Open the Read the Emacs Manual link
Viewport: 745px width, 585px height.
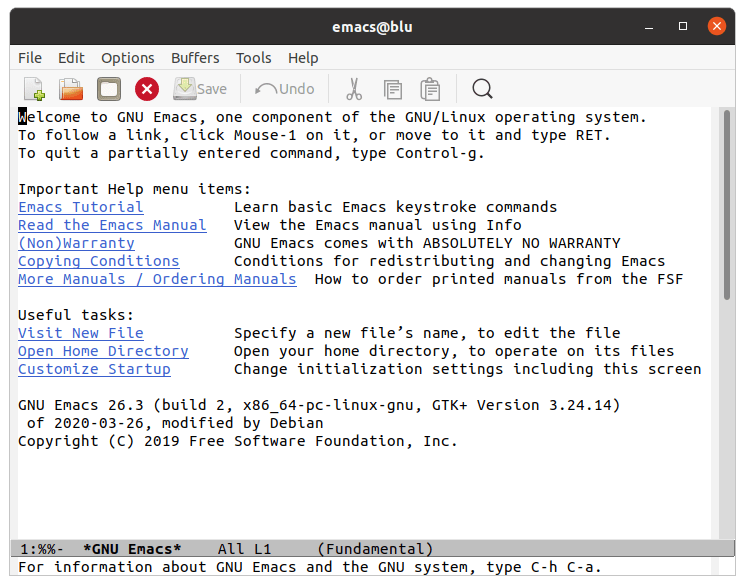tap(112, 225)
